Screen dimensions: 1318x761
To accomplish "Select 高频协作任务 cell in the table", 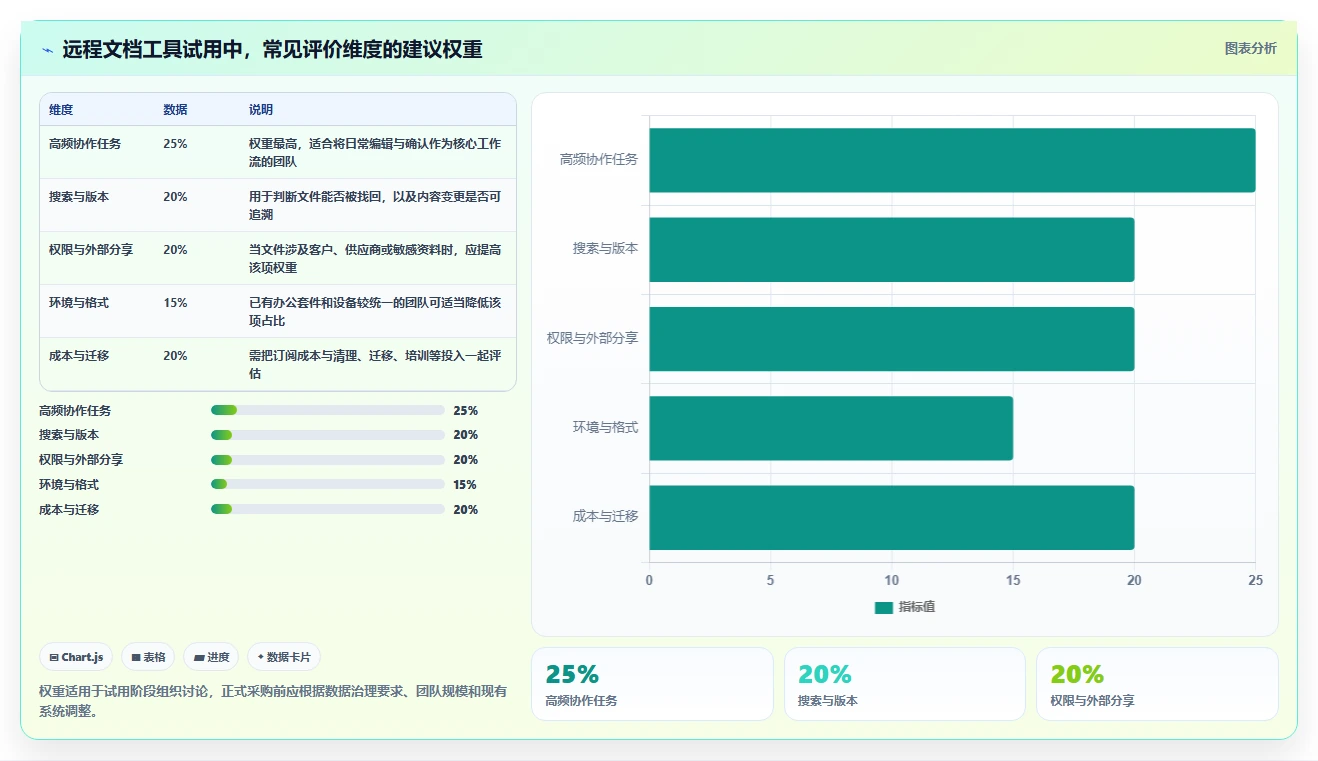I will 85,144.
